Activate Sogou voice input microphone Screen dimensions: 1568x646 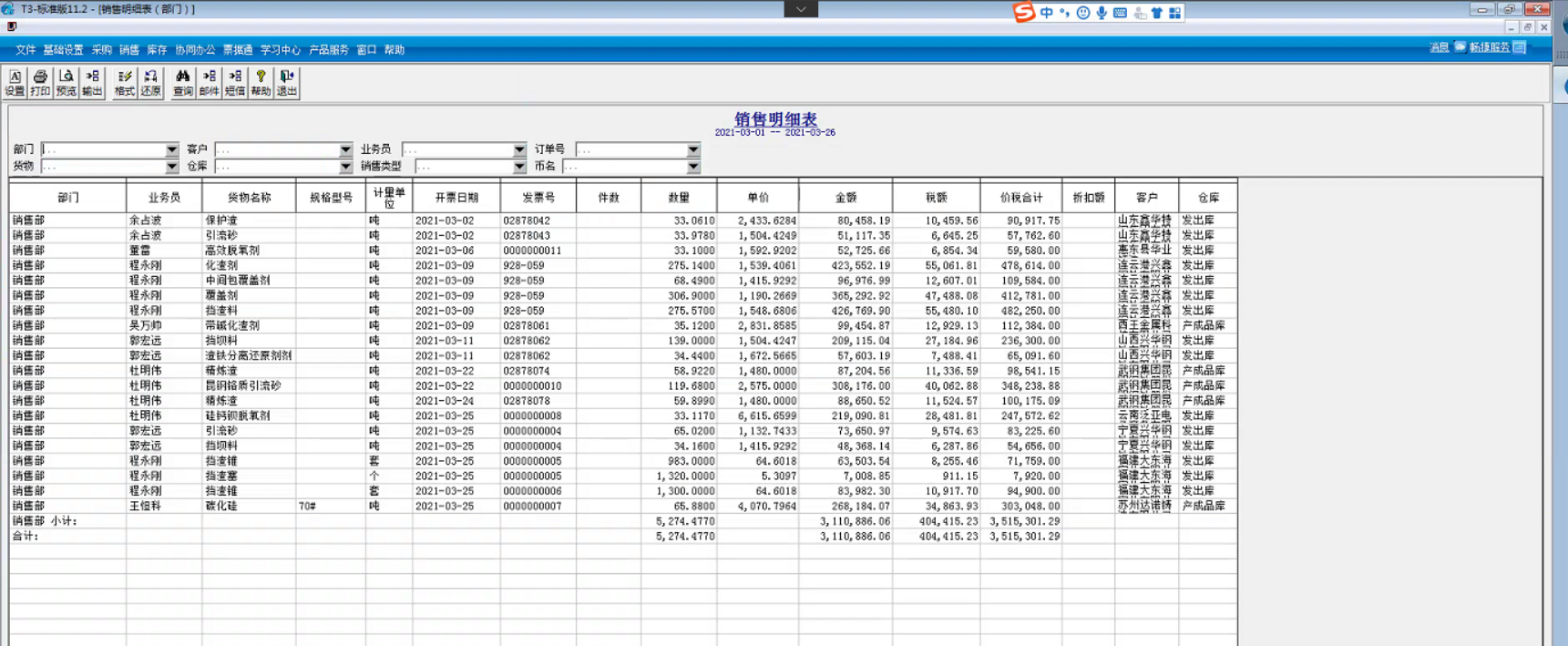pos(1102,13)
